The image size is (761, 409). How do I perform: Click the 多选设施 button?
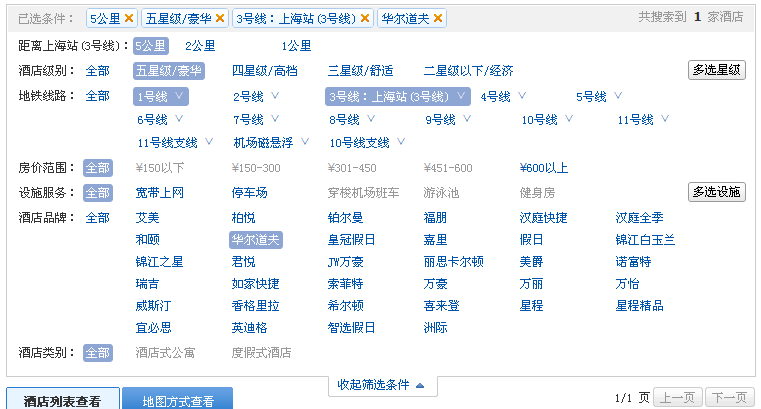(717, 192)
